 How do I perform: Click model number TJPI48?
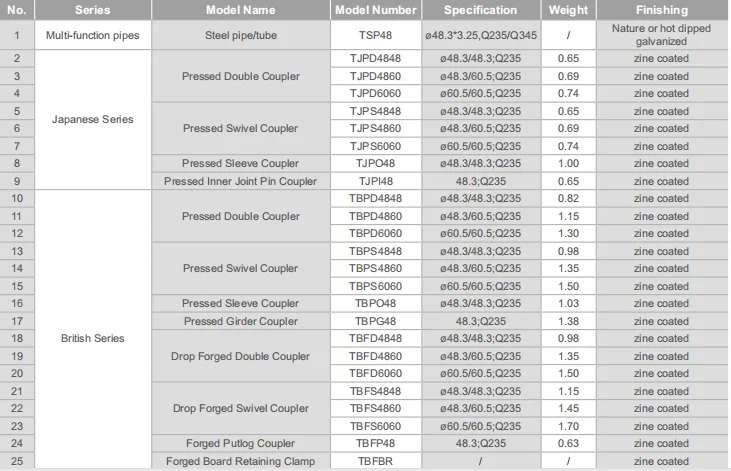[x=375, y=181]
